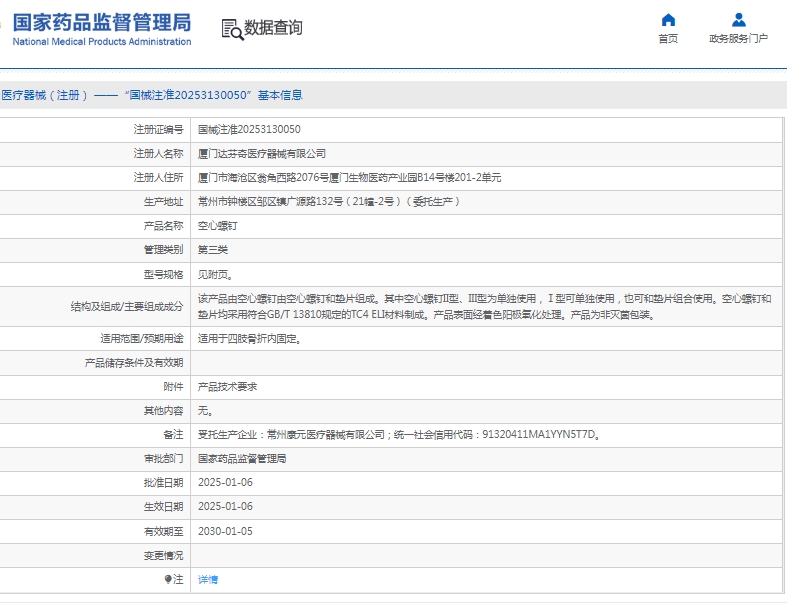Select the address starting 常州市钟楼区
The width and height of the screenshot is (787, 603).
click(x=329, y=201)
